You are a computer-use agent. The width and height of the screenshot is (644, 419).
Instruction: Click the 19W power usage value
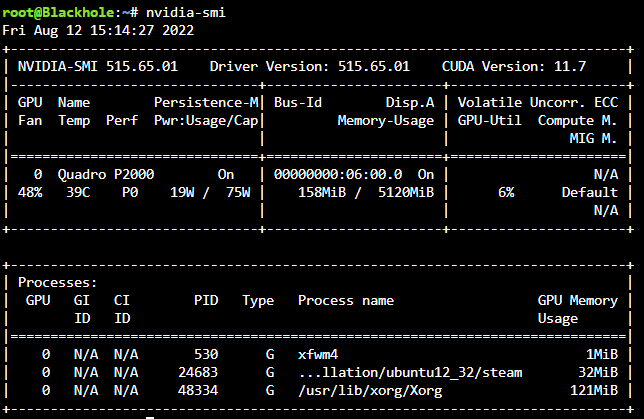click(x=182, y=192)
